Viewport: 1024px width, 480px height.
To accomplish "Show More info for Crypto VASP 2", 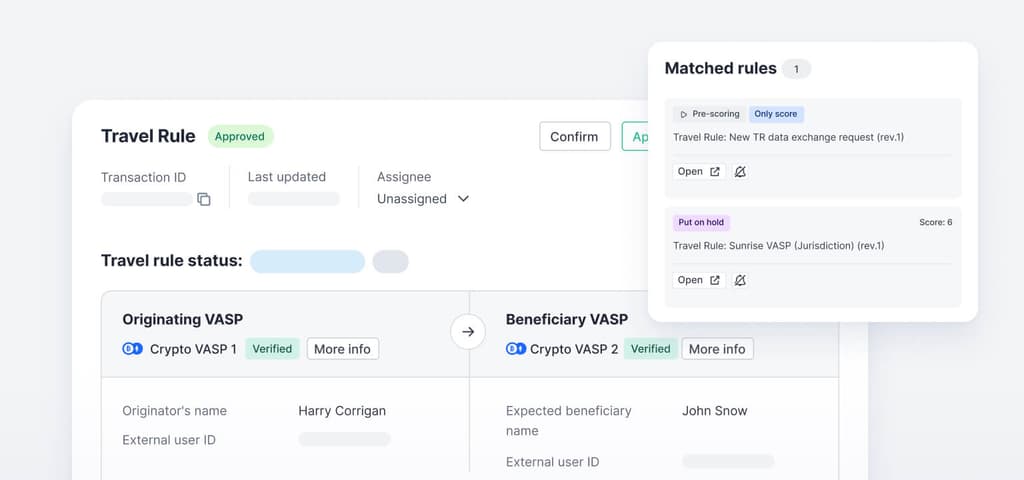I will tap(717, 349).
